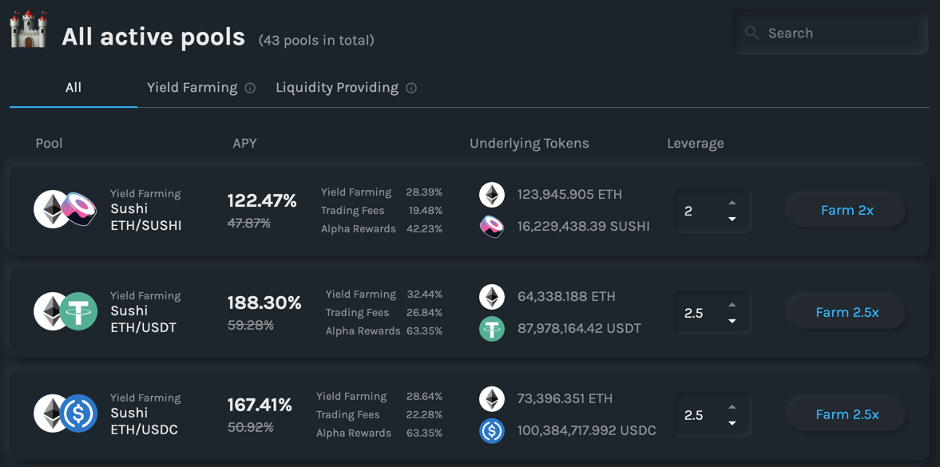Screen dimensions: 941x468
Task: Click the 43 pools in total label
Action: point(316,40)
